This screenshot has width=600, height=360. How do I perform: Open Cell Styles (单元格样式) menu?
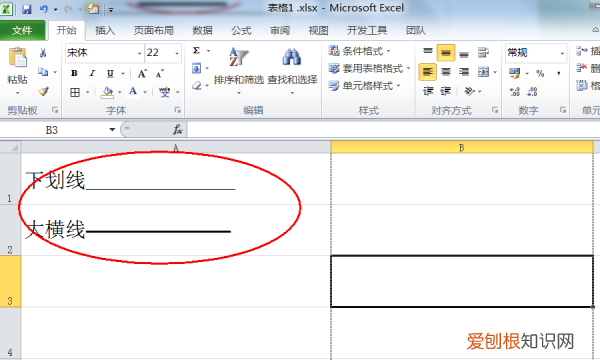[x=365, y=86]
